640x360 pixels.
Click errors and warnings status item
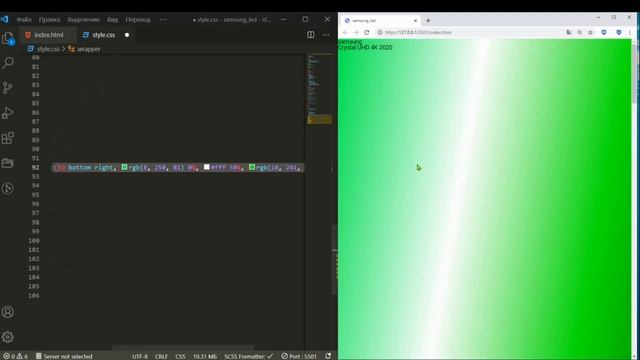point(16,356)
